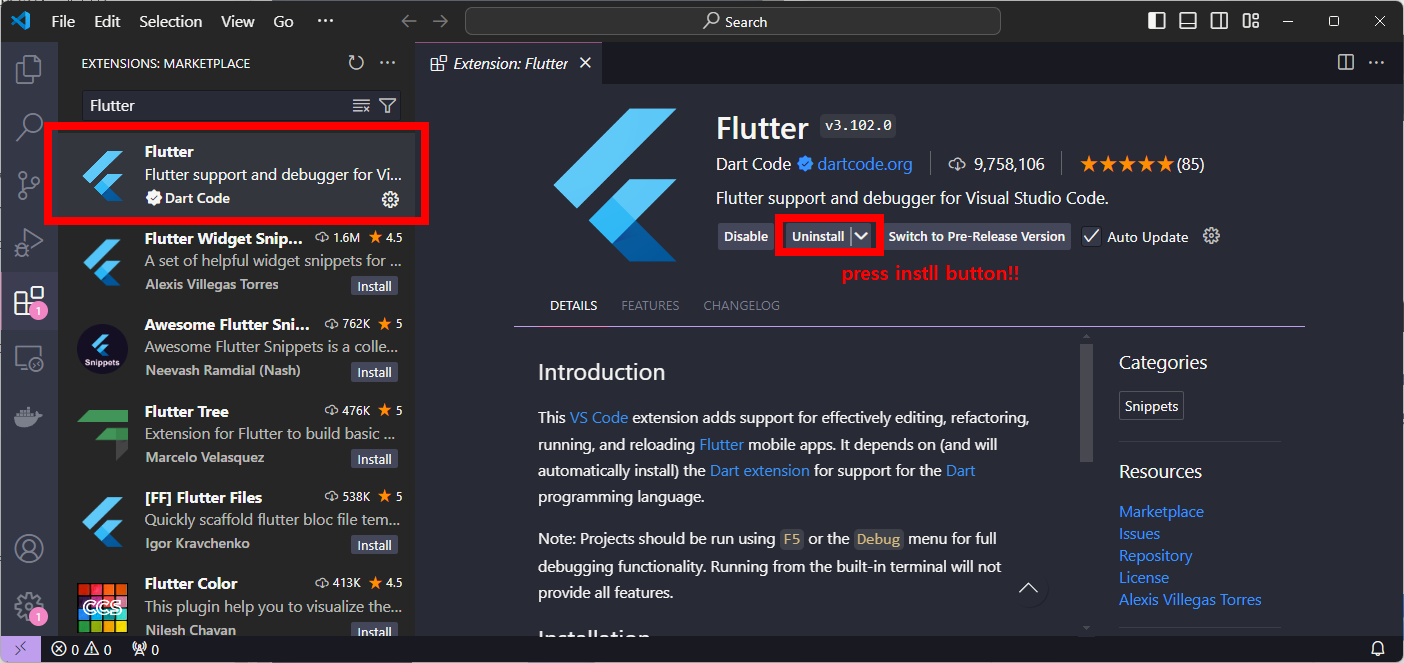
Task: Customize layout from title bar icon
Action: pyautogui.click(x=1251, y=21)
